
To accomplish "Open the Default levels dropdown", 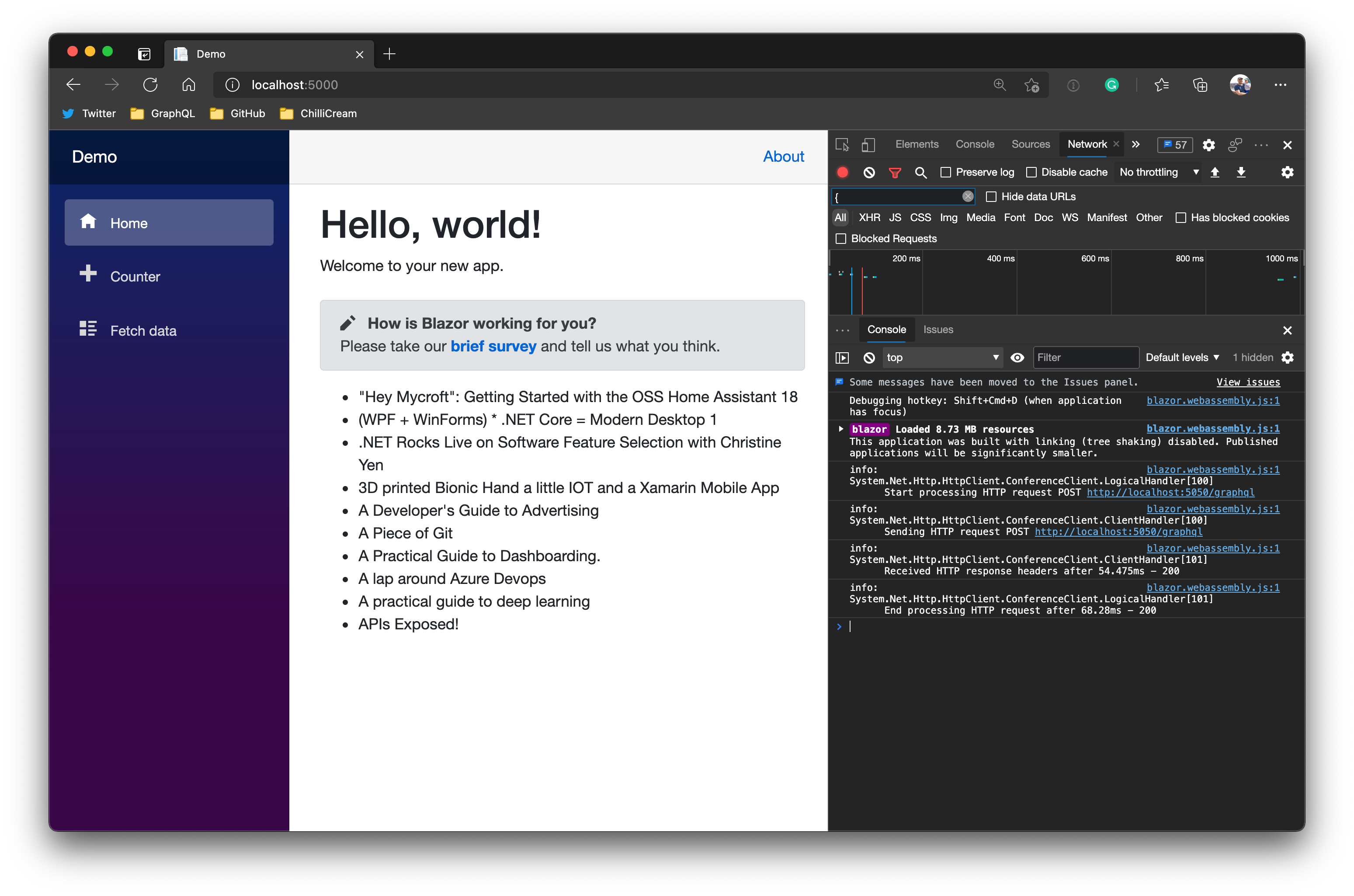I will pos(1182,358).
